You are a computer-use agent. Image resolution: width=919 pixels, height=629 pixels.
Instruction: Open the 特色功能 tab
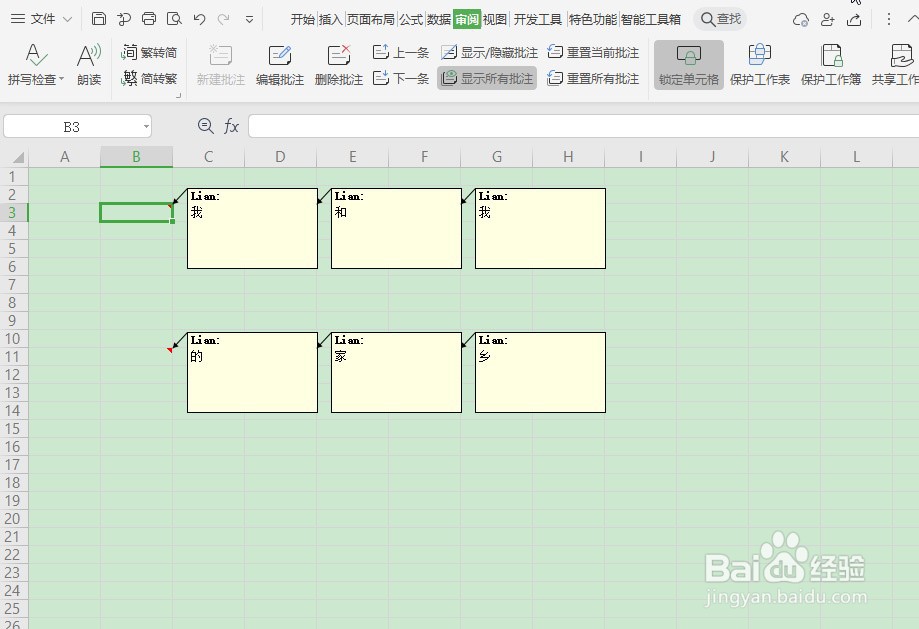593,19
